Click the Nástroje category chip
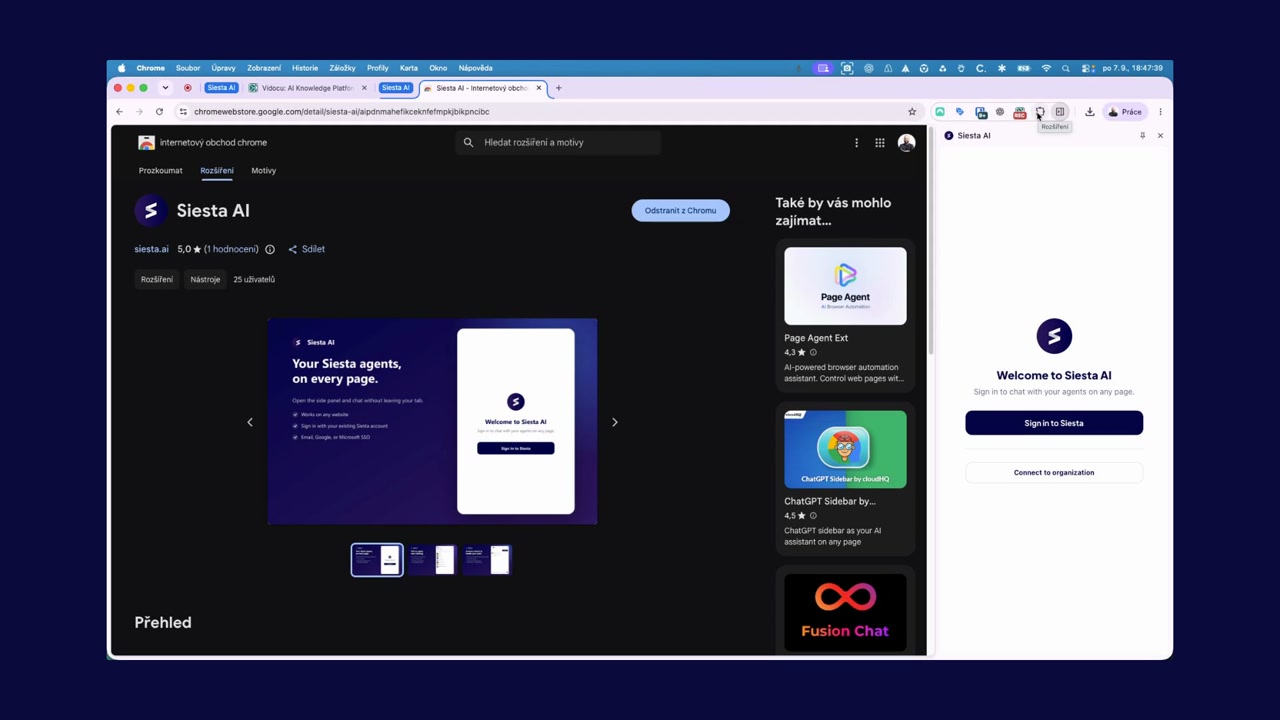The image size is (1280, 720). [x=205, y=280]
